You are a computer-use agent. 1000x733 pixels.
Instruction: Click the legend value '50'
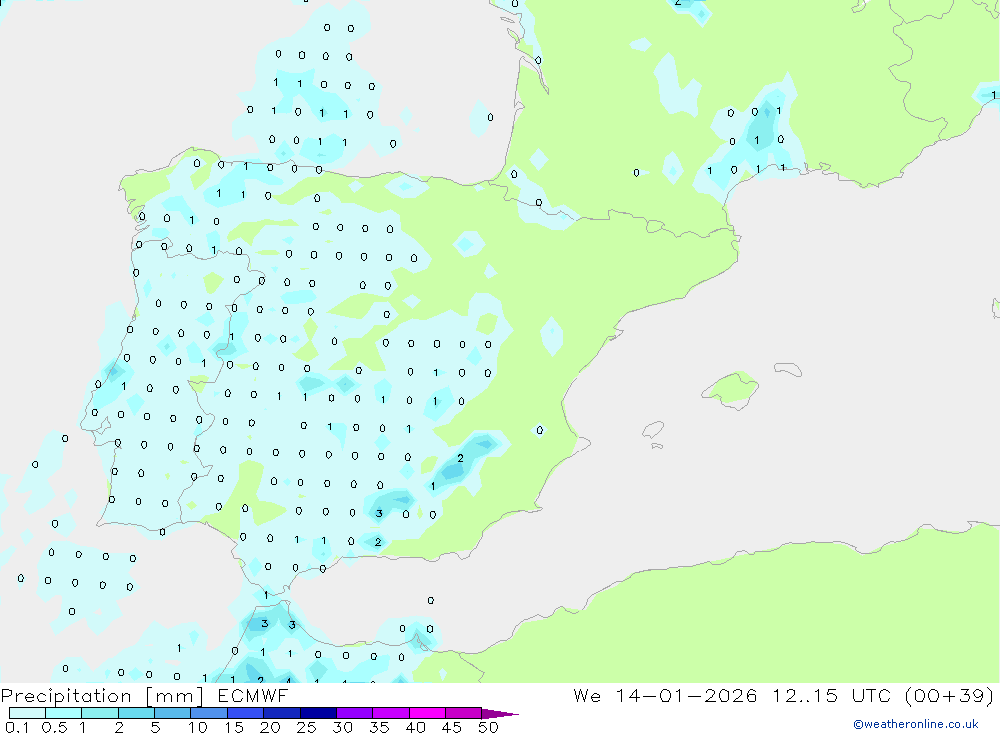pyautogui.click(x=488, y=727)
